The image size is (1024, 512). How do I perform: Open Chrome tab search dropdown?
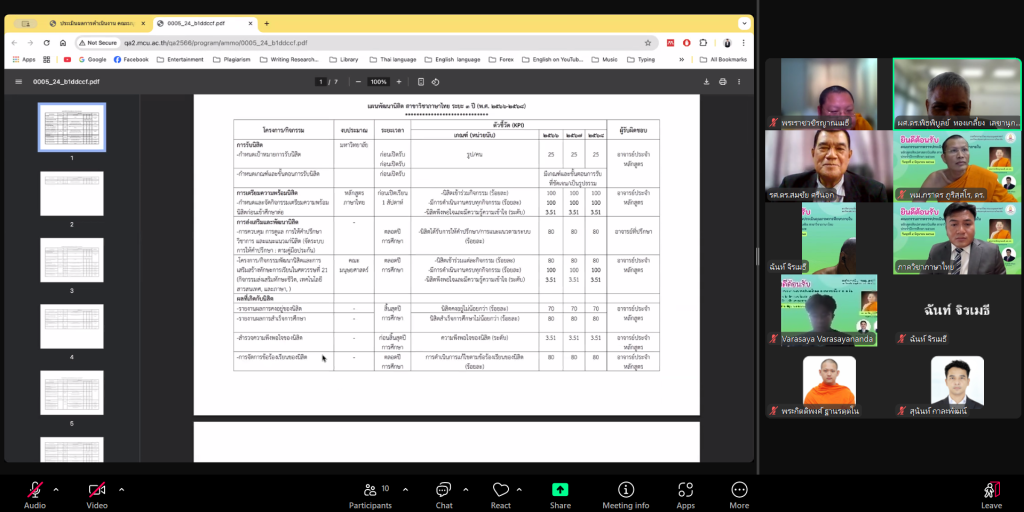tap(744, 24)
